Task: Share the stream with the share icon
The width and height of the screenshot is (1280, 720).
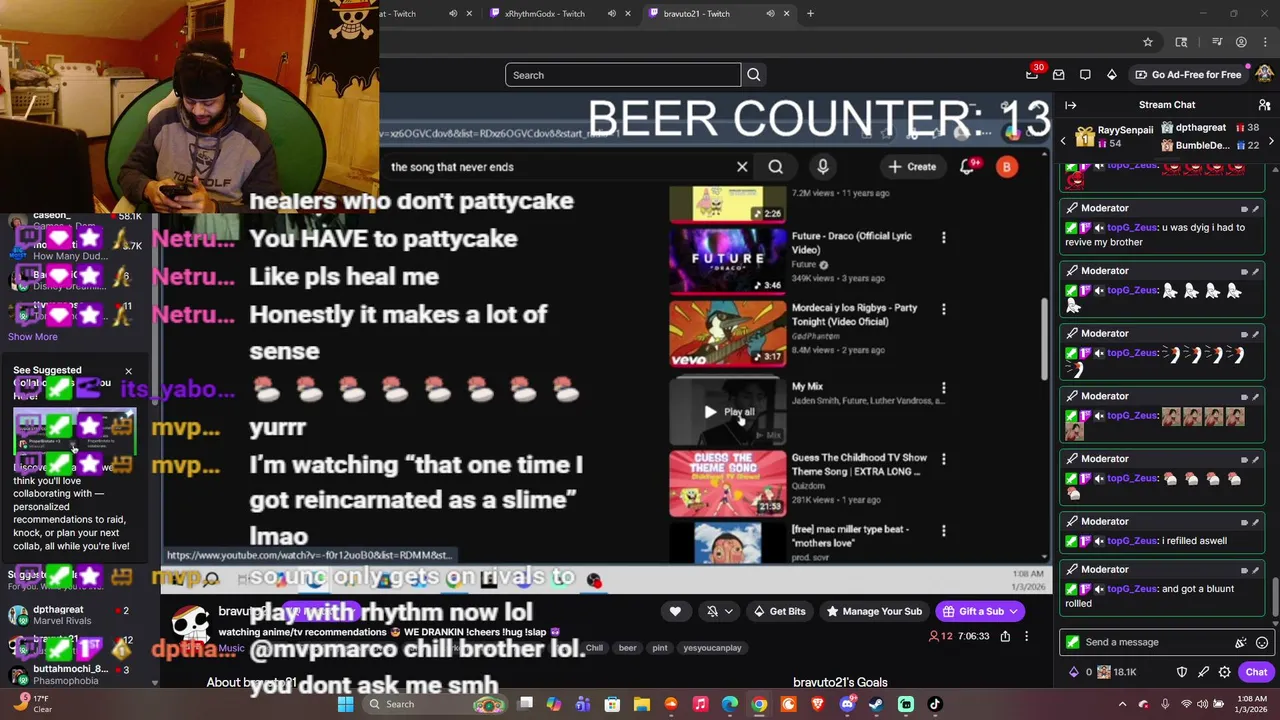Action: point(1005,636)
